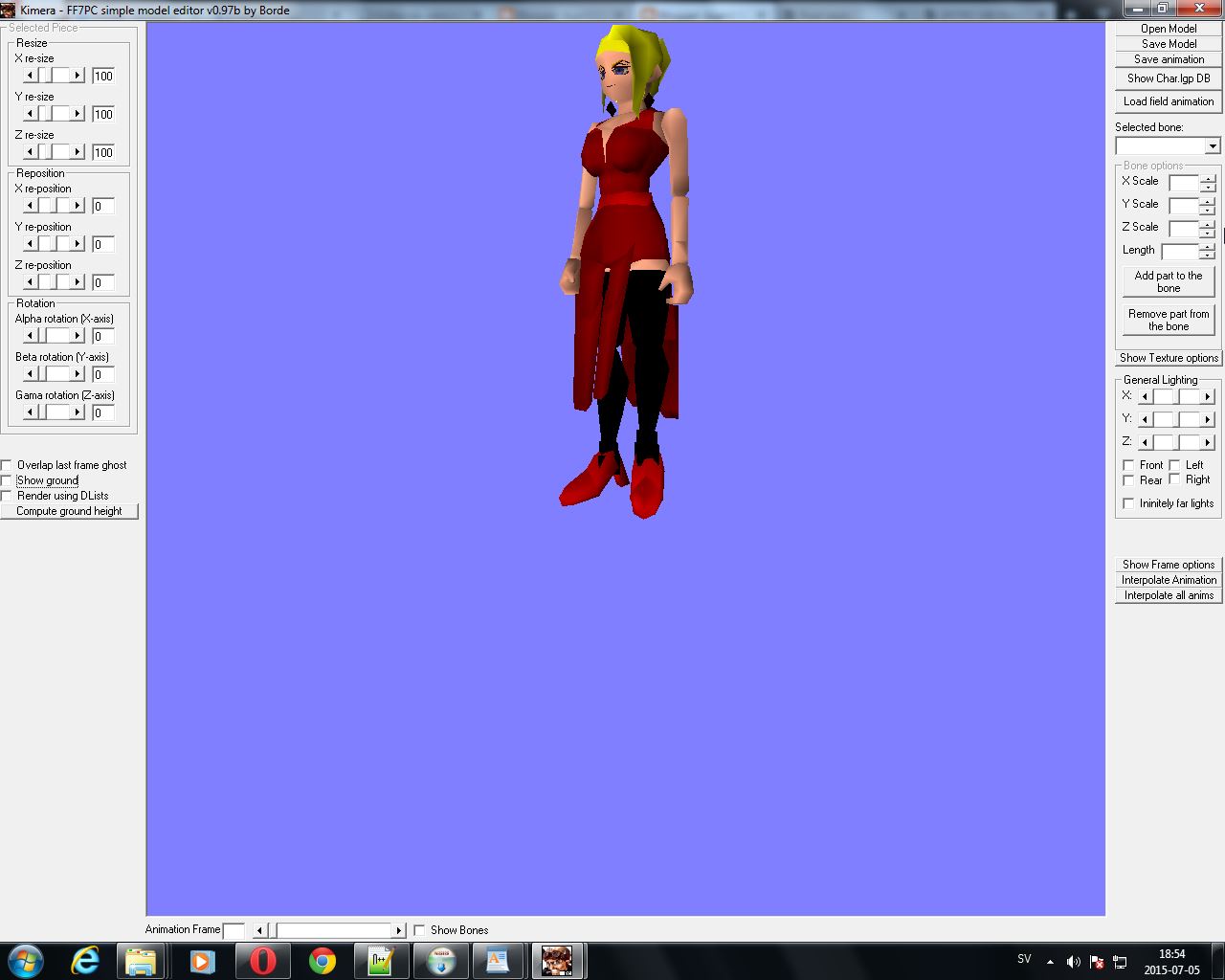Open Windows Media Player from taskbar
Viewport: 1225px width, 980px height.
click(200, 960)
